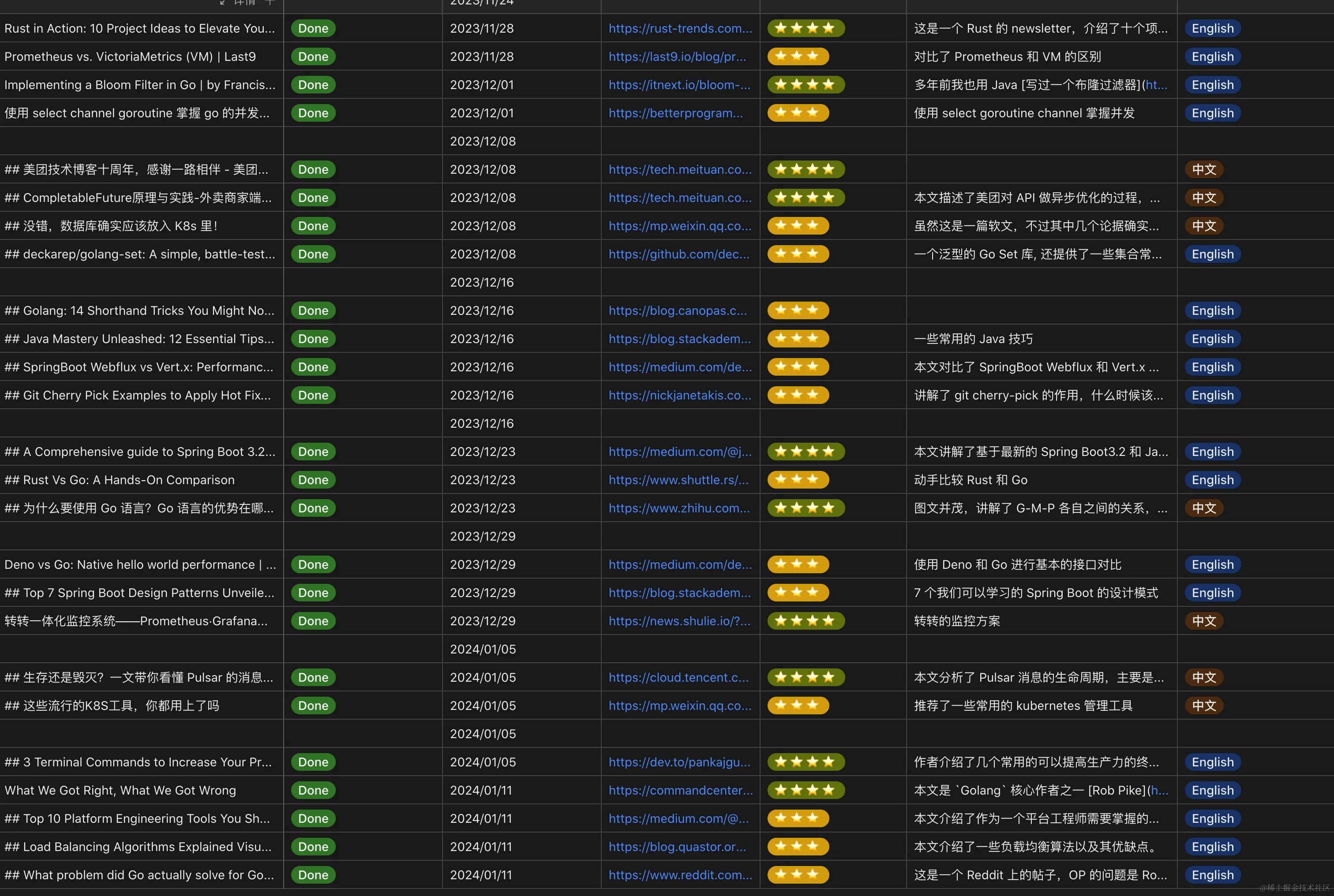1334x896 pixels.
Task: Open the commandcenter link
Action: point(680,790)
